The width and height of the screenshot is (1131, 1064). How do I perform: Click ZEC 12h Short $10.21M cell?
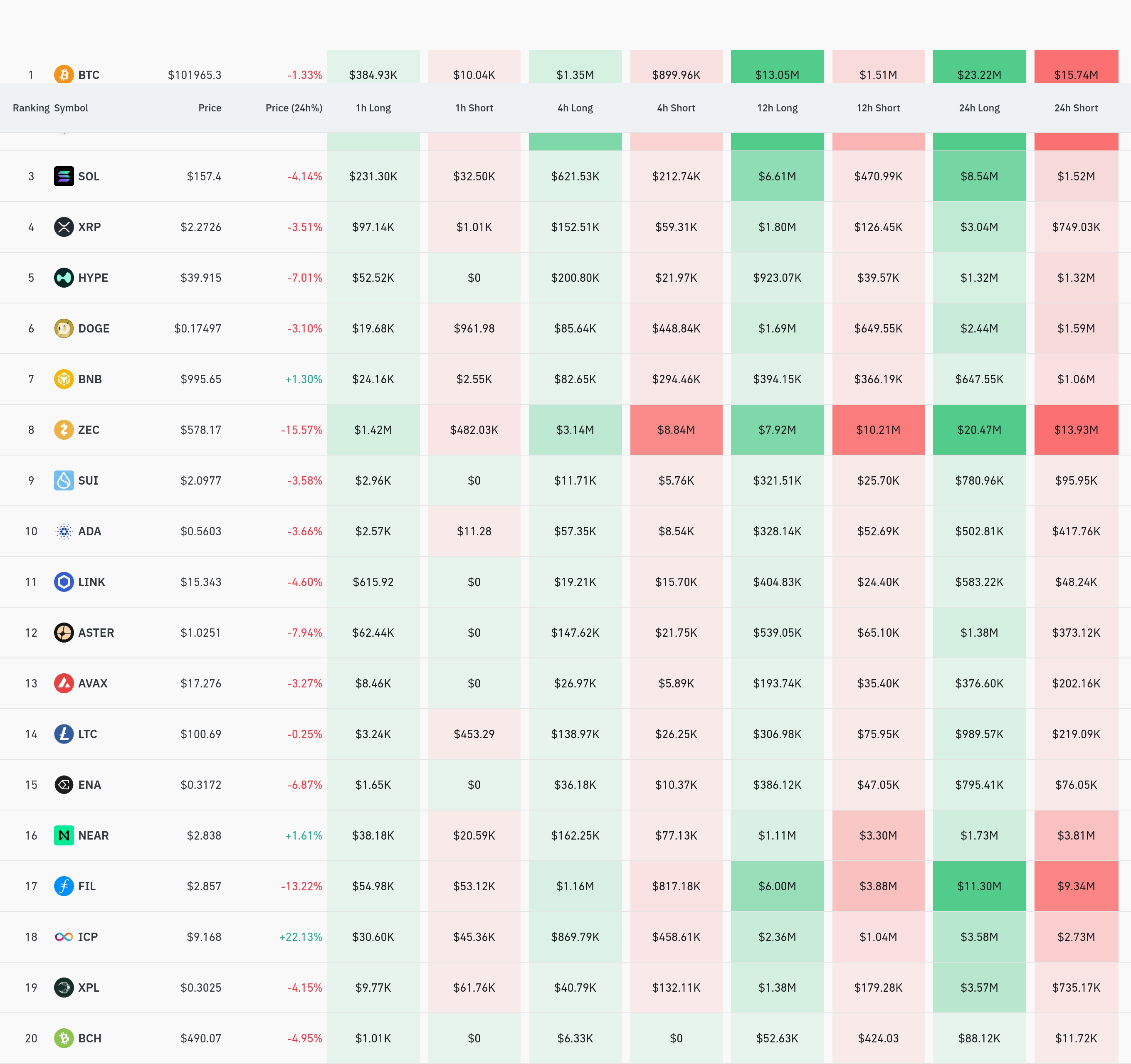point(878,430)
